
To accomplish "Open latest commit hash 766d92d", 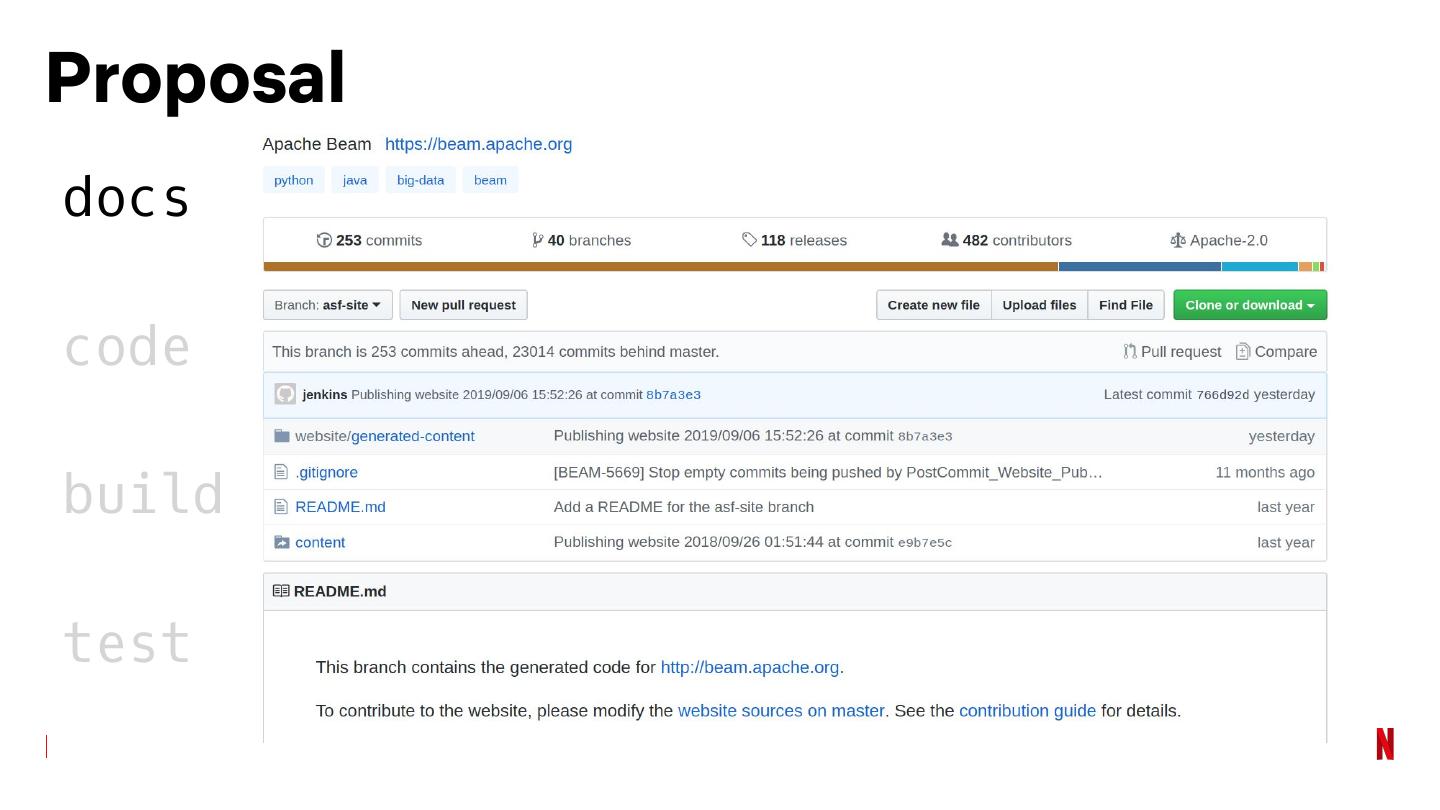I will pos(1223,395).
